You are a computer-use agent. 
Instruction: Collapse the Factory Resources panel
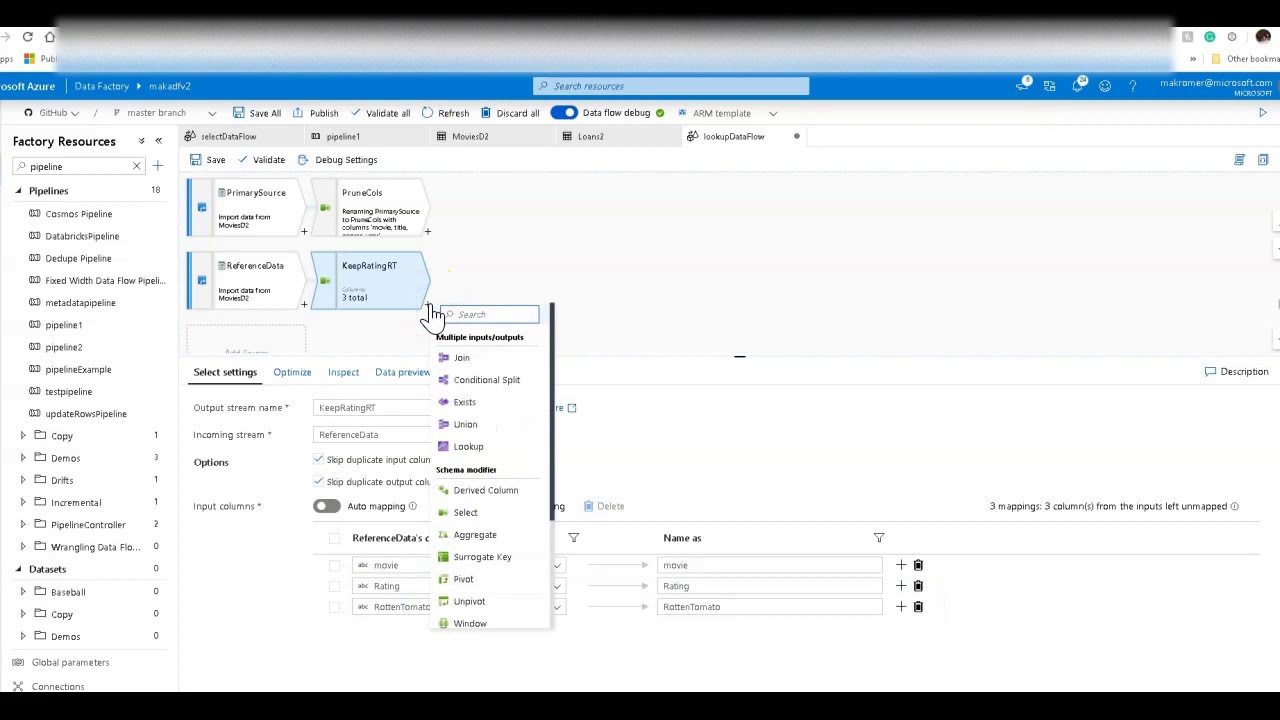tap(158, 141)
